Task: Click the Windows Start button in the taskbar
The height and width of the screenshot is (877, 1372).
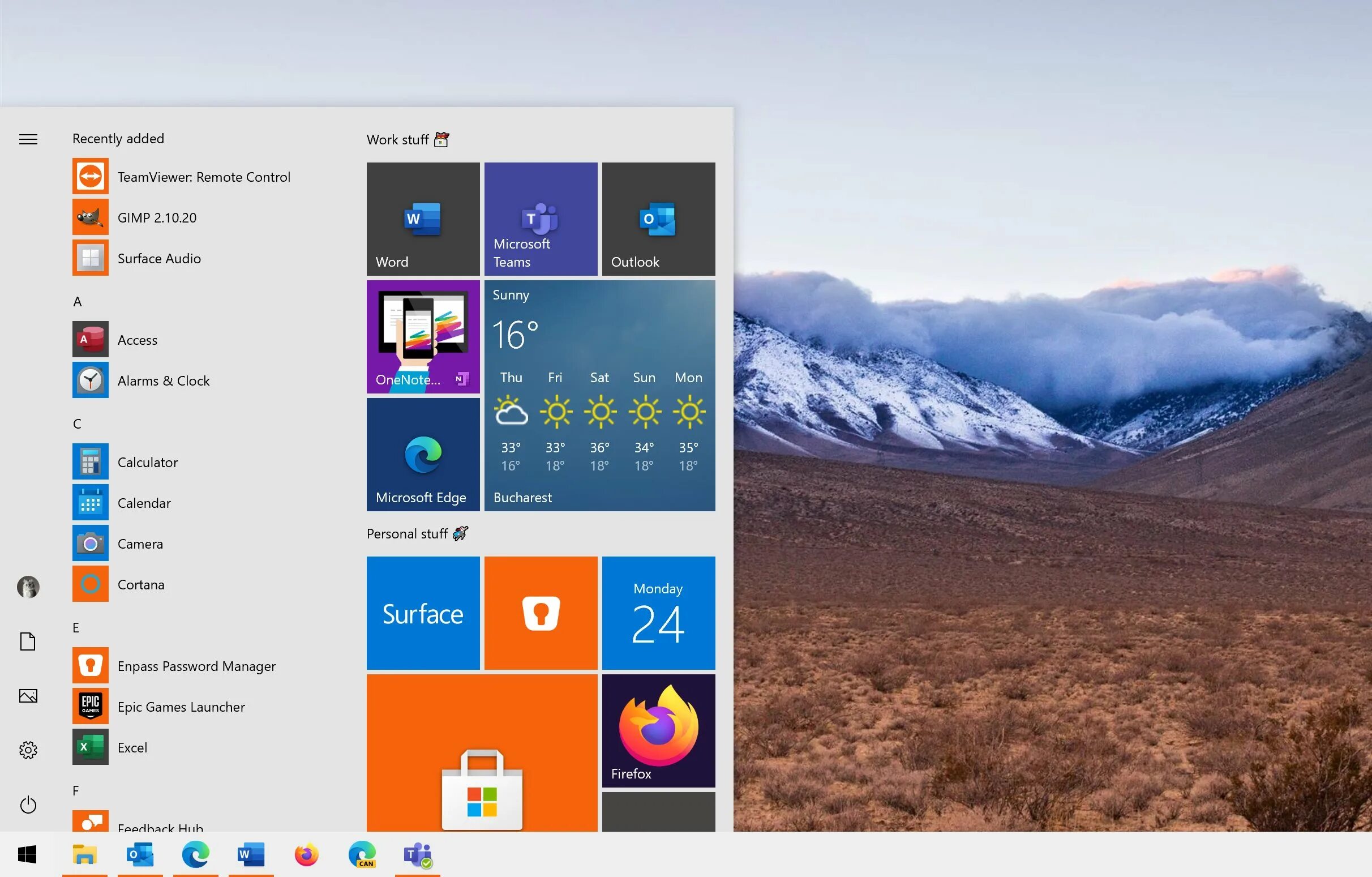Action: pyautogui.click(x=27, y=854)
